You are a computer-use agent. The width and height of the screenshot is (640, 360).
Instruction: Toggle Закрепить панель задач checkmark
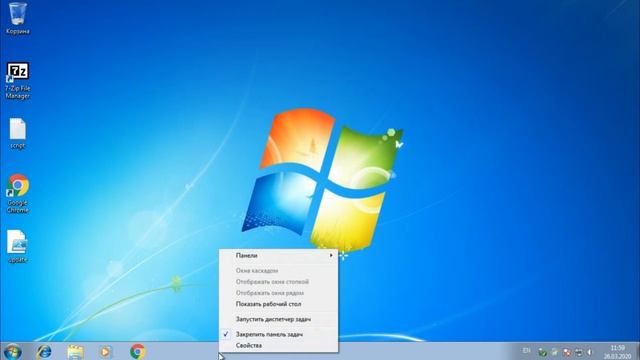(x=279, y=334)
